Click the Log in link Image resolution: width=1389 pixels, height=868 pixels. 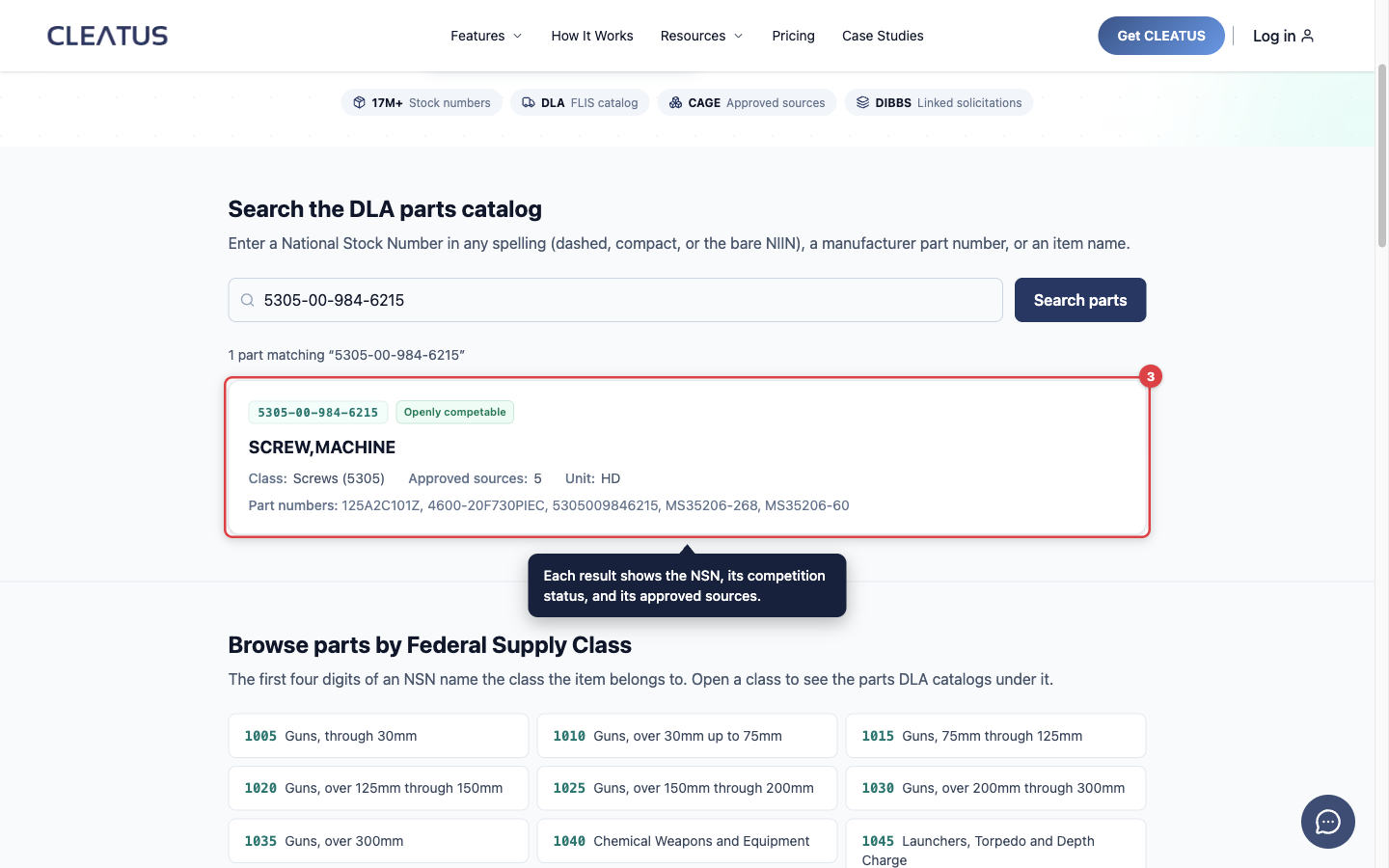[1273, 36]
